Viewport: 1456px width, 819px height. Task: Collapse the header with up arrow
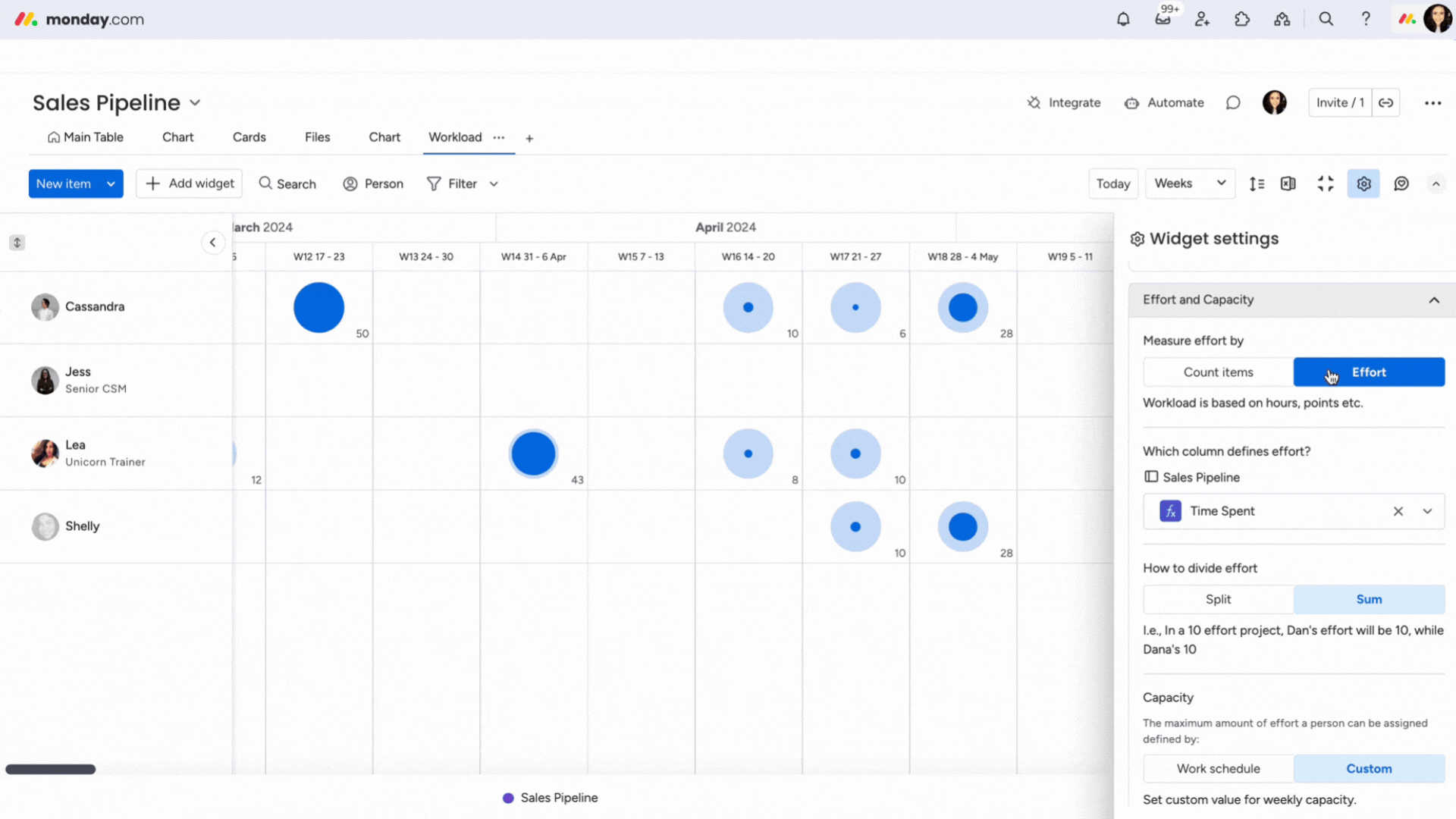click(x=1436, y=184)
